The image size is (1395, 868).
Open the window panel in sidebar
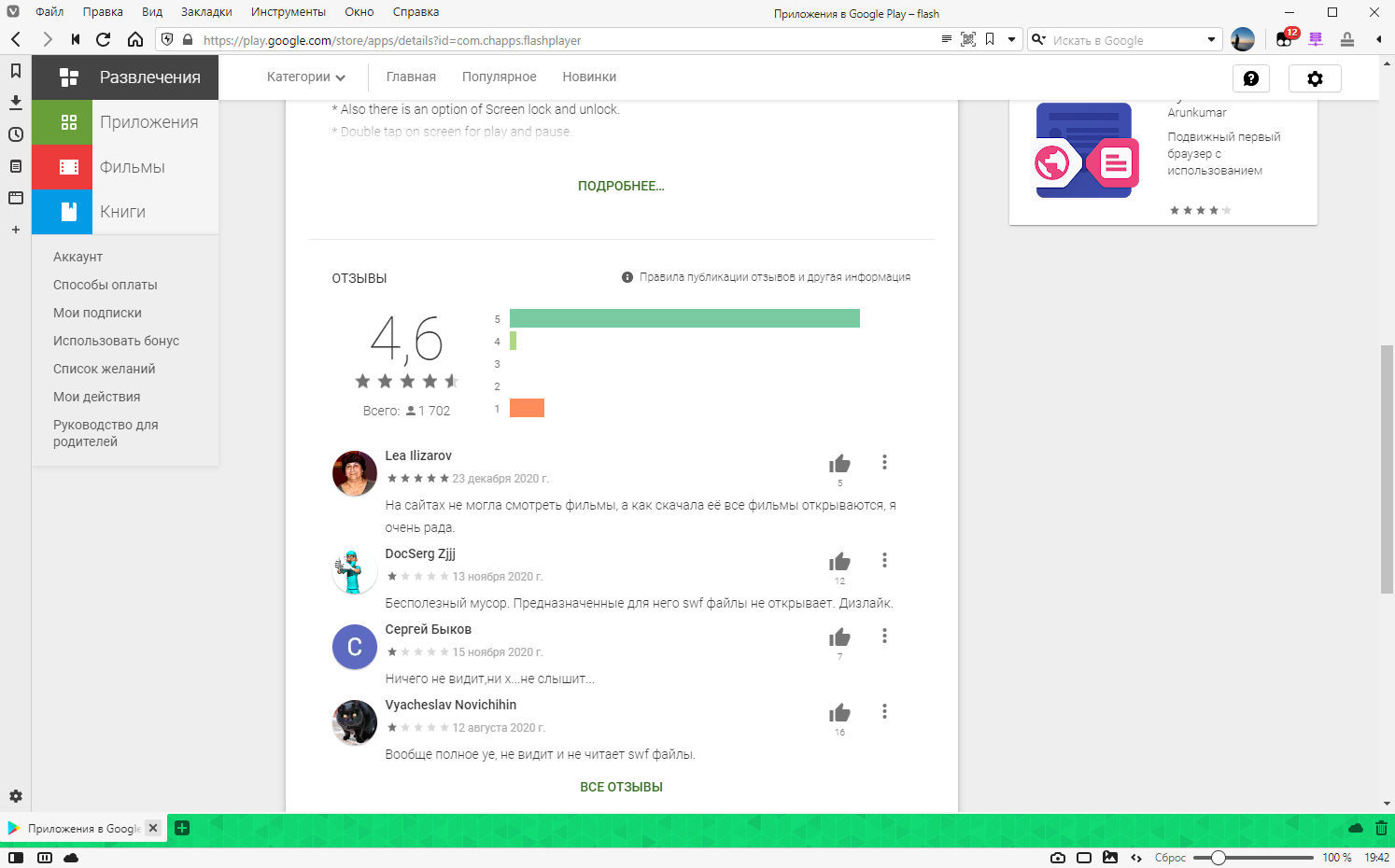tap(16, 198)
